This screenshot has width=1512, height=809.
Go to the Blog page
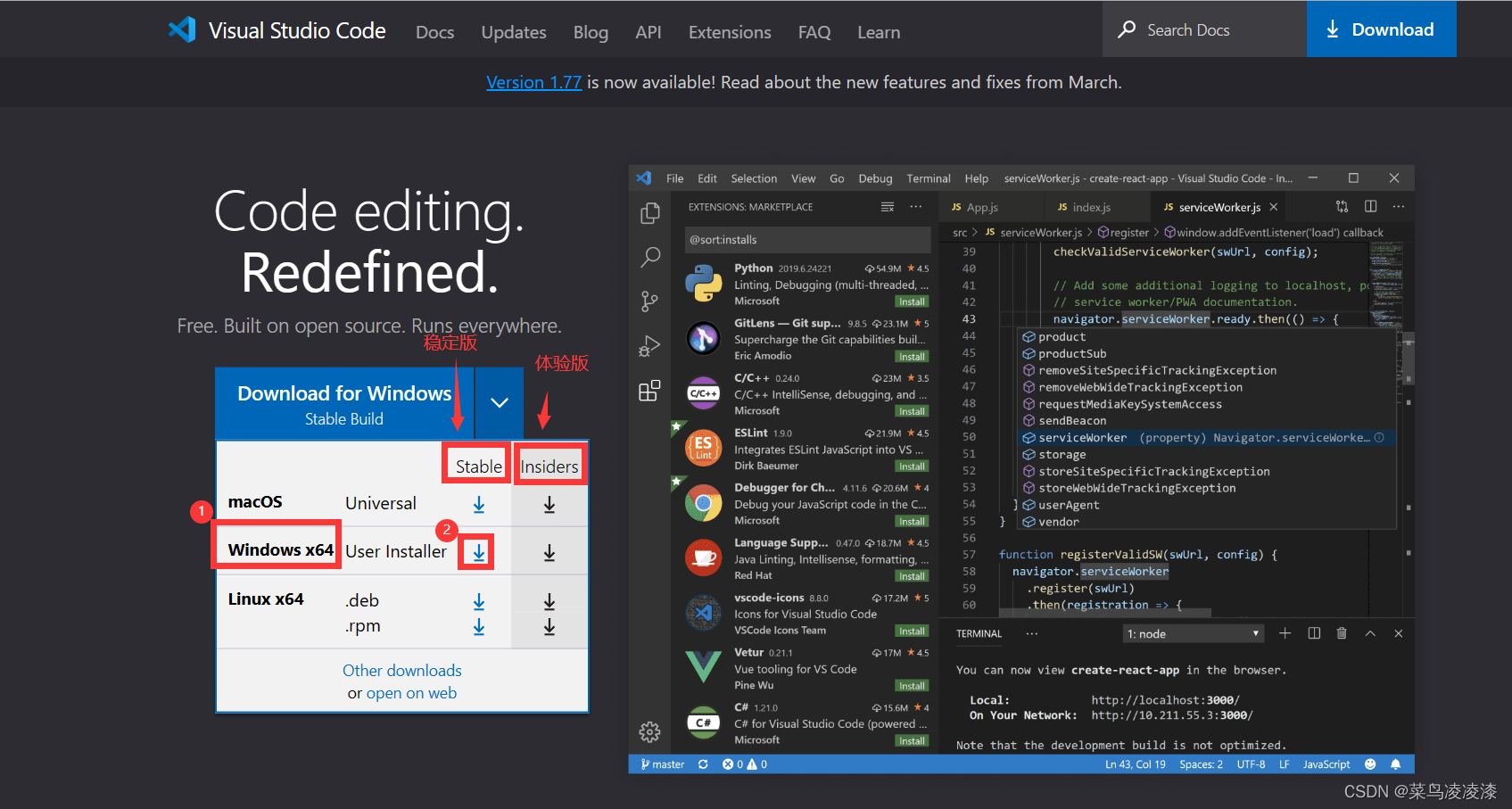coord(591,32)
